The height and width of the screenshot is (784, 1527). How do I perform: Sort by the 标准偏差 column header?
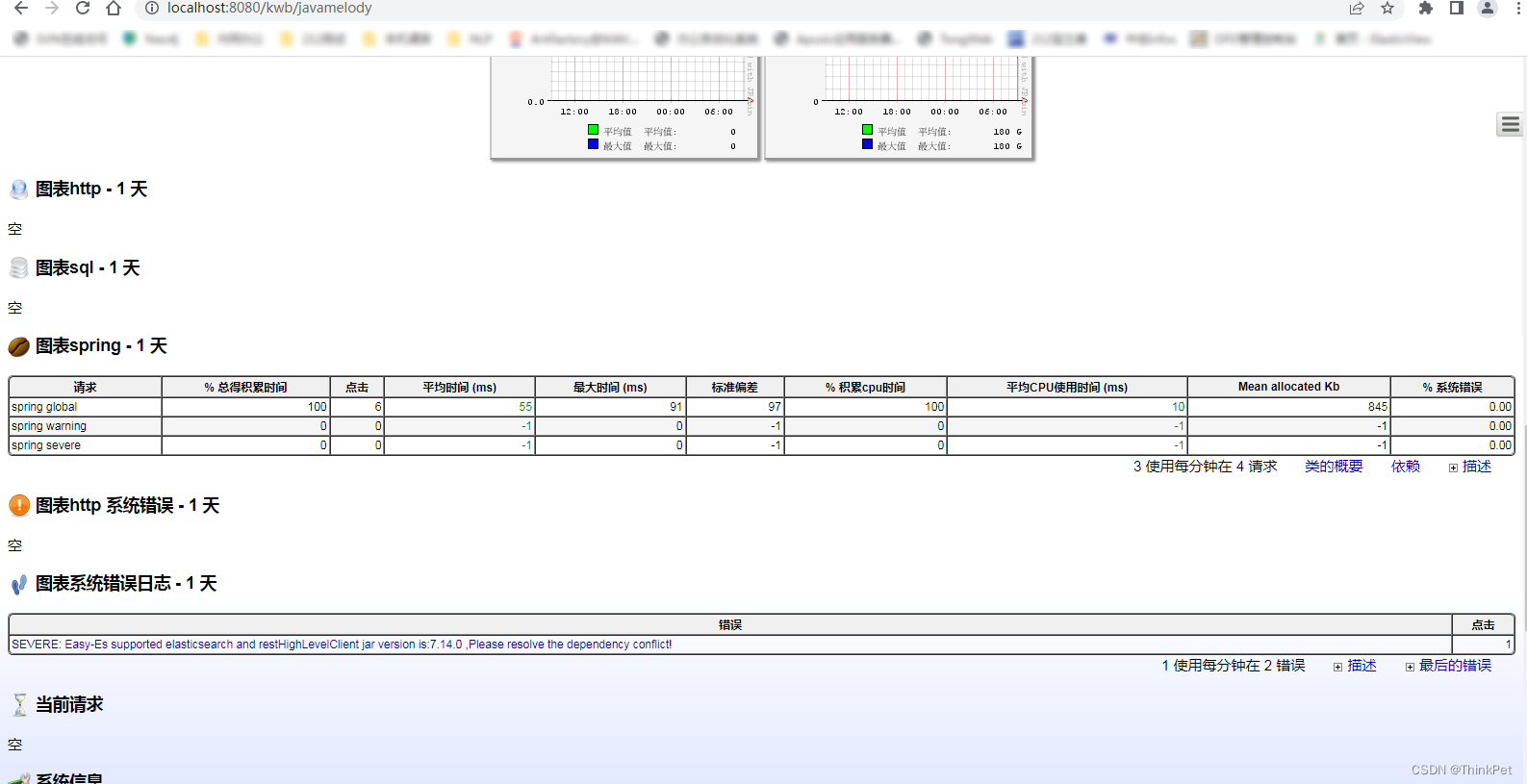click(x=735, y=387)
